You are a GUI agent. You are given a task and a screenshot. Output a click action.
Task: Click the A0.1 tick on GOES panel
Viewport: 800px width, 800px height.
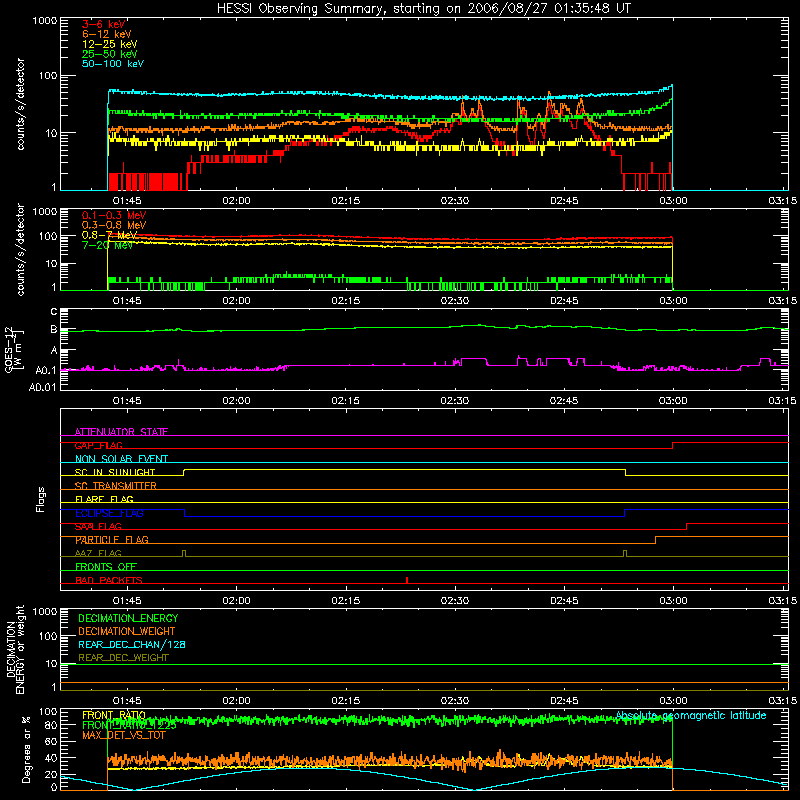(x=46, y=370)
